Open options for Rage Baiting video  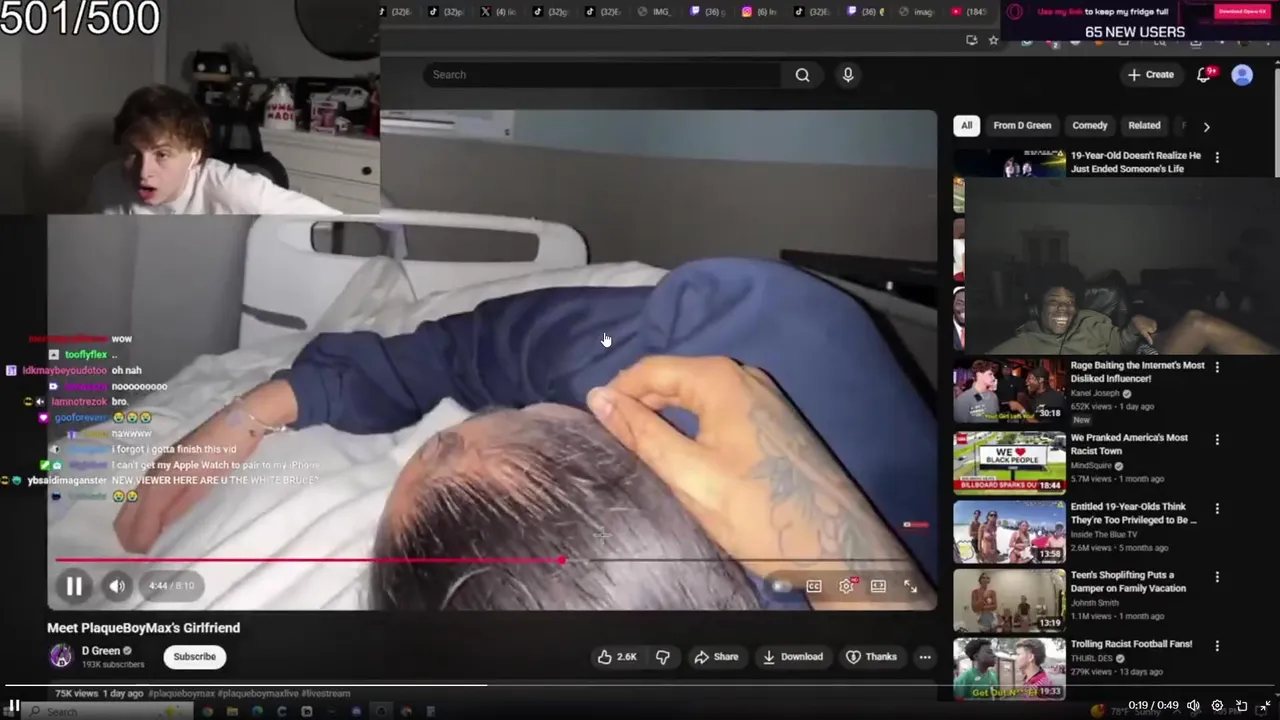coord(1217,368)
